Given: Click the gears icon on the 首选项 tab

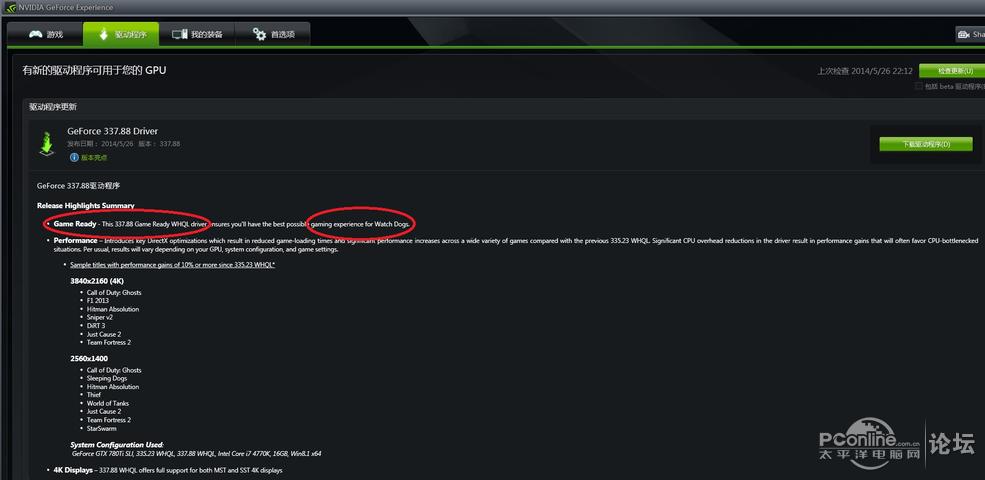Looking at the screenshot, I should 259,34.
